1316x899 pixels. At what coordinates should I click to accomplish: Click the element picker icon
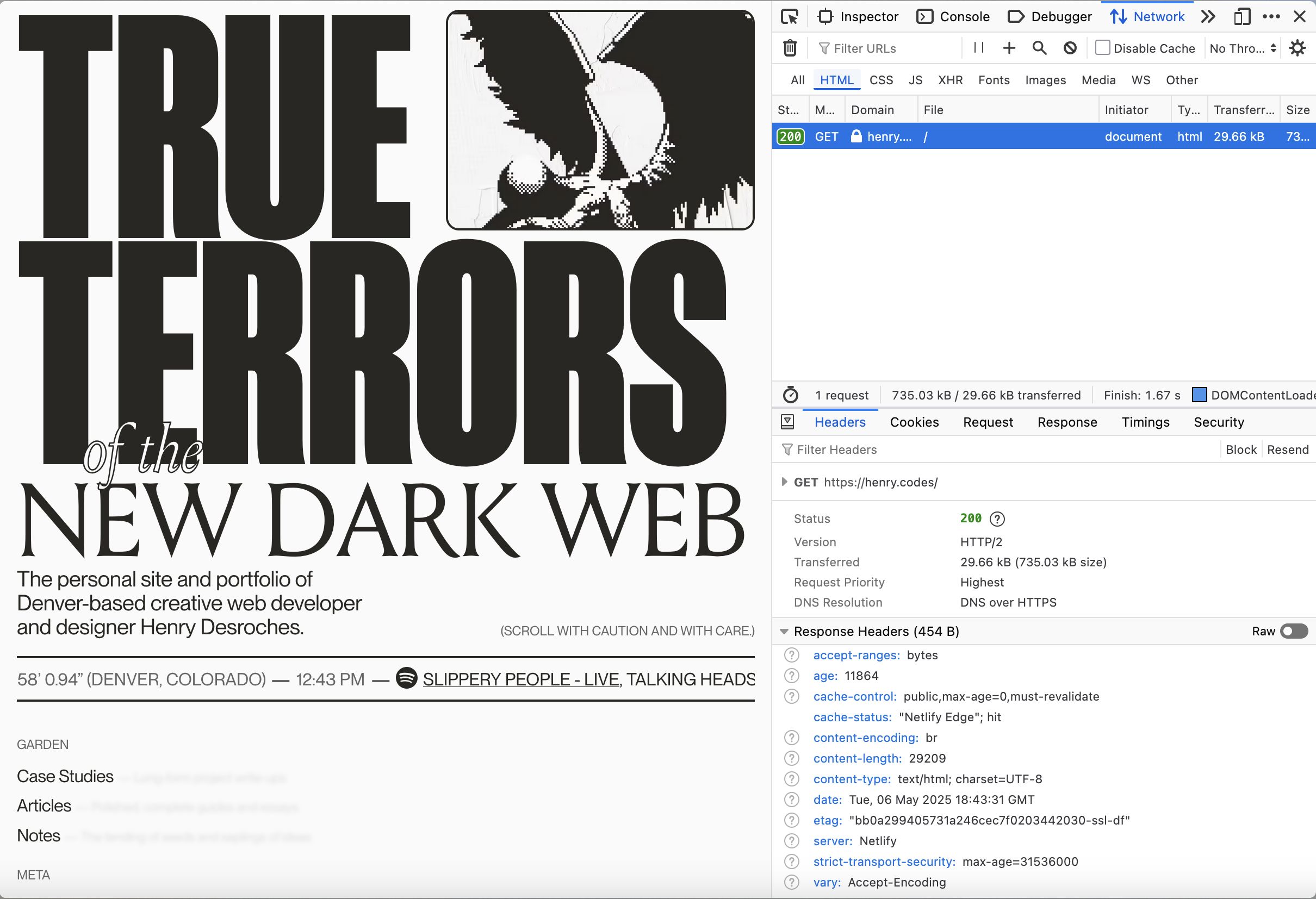[x=789, y=16]
